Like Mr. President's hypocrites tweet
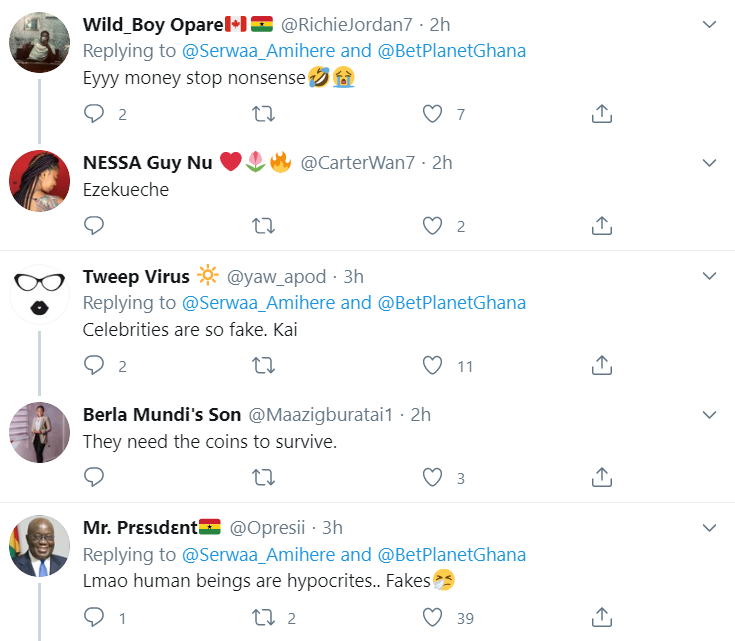Screen dimensions: 735x641 point(432,618)
